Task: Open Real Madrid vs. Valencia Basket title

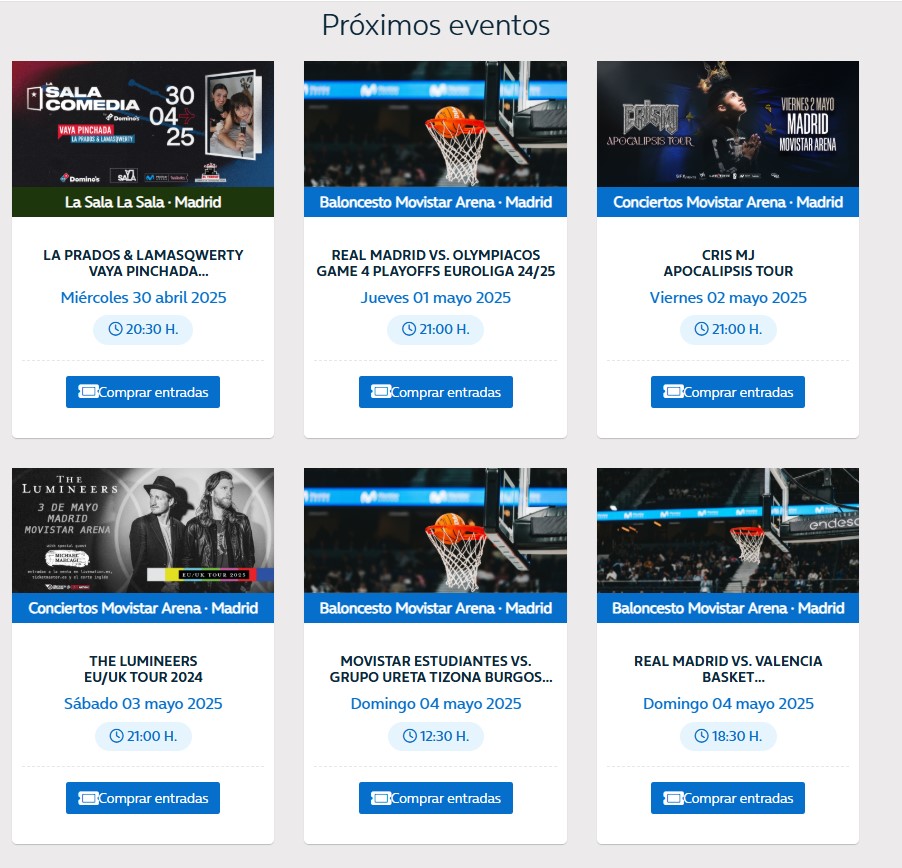Action: point(728,669)
